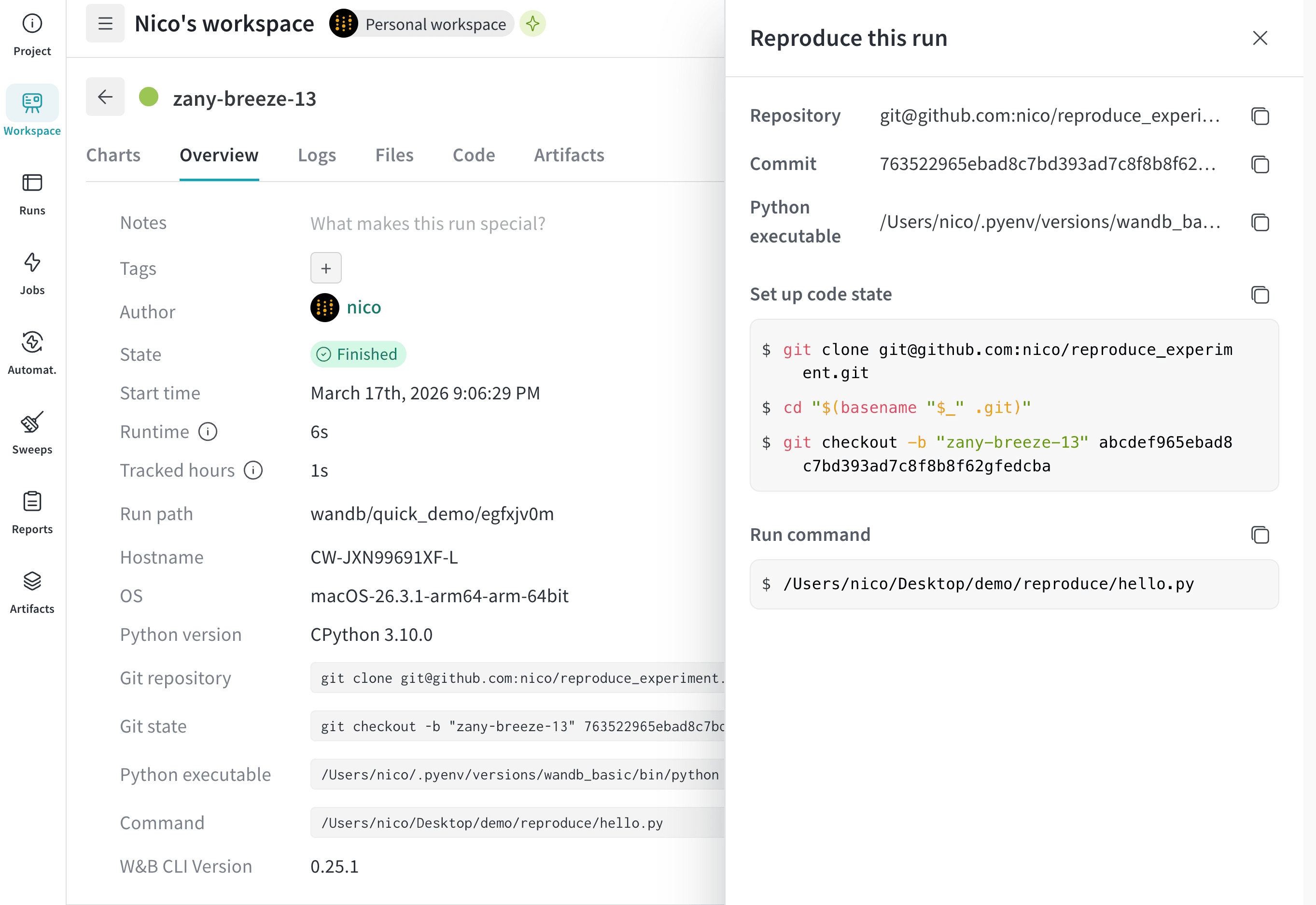Viewport: 1316px width, 905px height.
Task: Click the green sparkle icon near Personal workspace
Action: point(533,24)
